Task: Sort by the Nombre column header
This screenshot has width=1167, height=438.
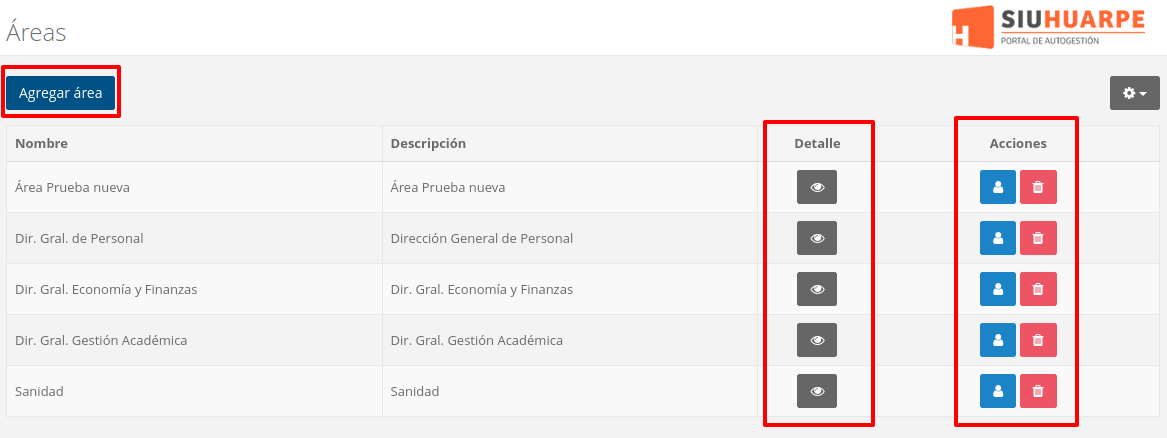Action: pos(42,143)
